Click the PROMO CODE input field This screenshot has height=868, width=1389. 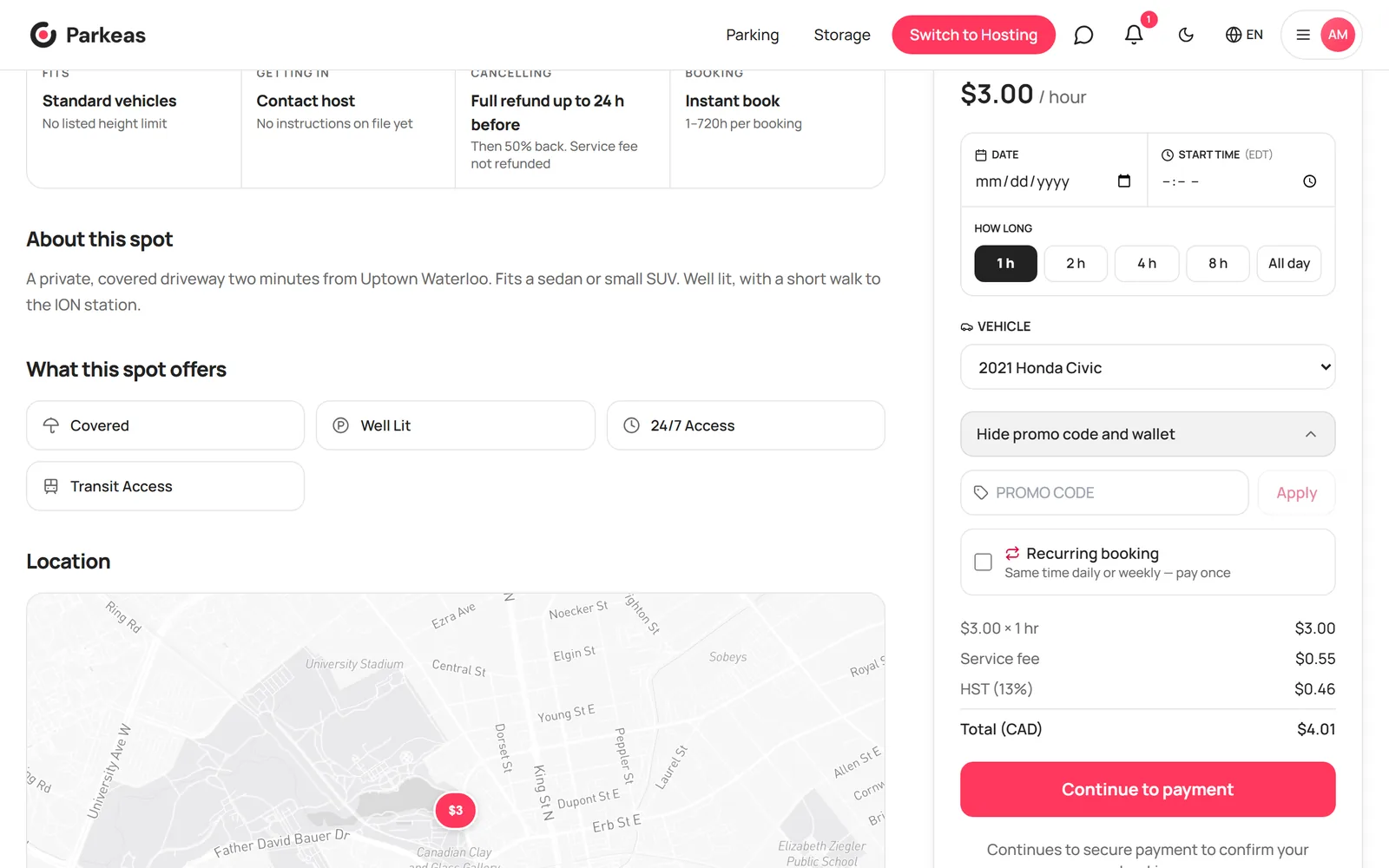(x=1104, y=493)
